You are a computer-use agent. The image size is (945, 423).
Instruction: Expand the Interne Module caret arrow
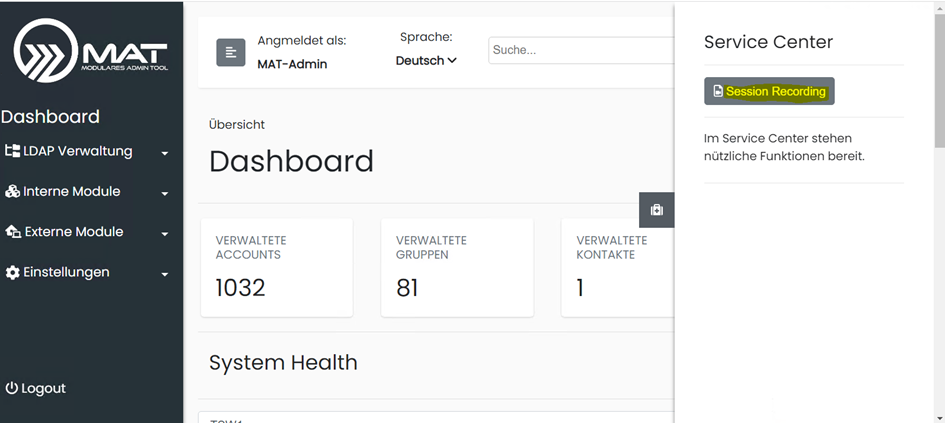[164, 194]
